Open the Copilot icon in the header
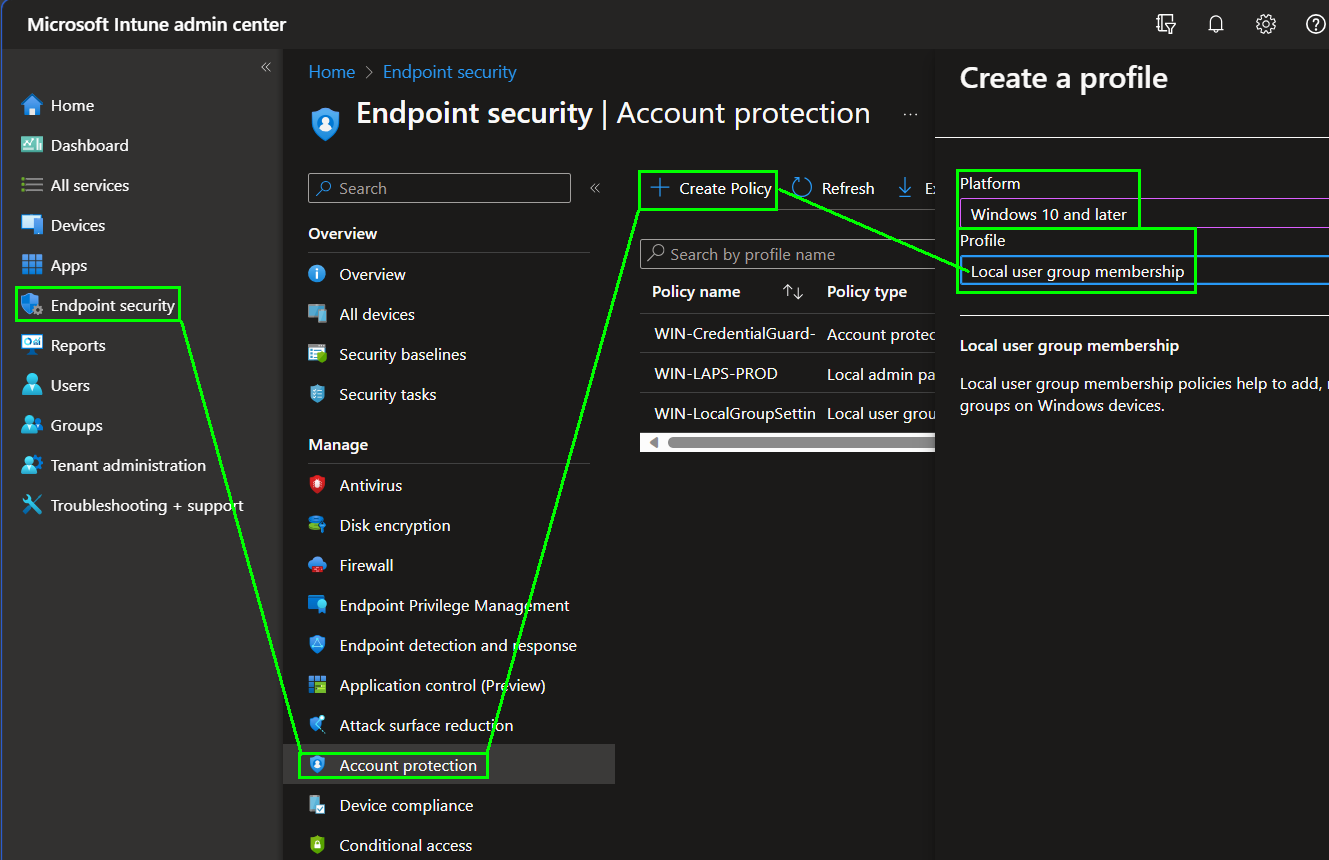This screenshot has height=860, width=1329. pos(1166,25)
